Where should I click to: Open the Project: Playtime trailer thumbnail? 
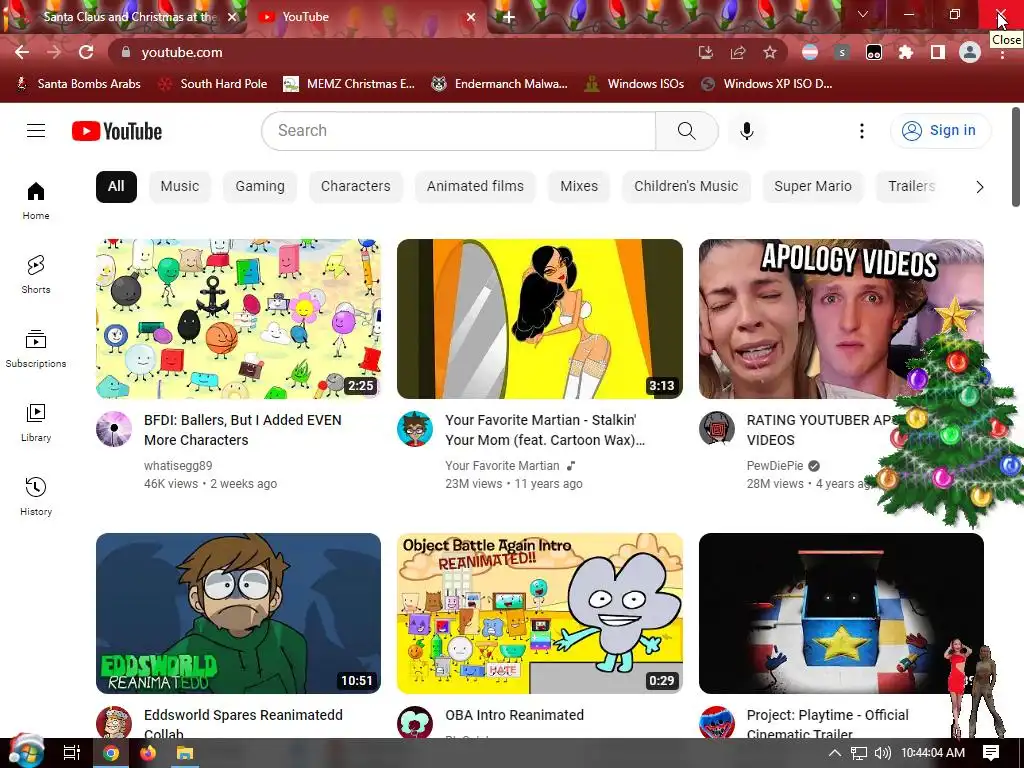pos(841,613)
